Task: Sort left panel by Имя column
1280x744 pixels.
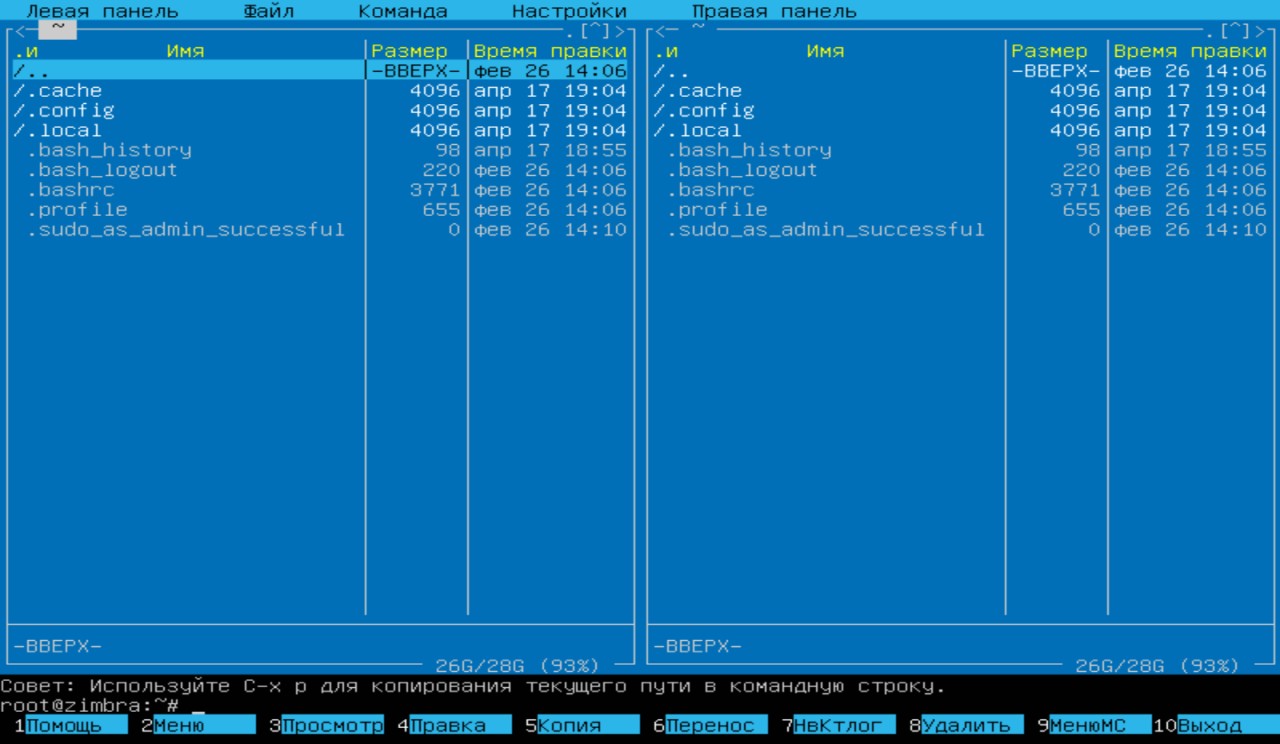Action: point(185,51)
